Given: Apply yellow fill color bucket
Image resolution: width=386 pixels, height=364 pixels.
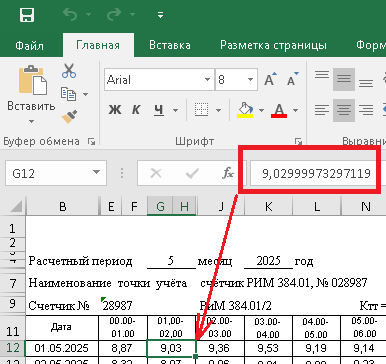Looking at the screenshot, I should pos(245,110).
